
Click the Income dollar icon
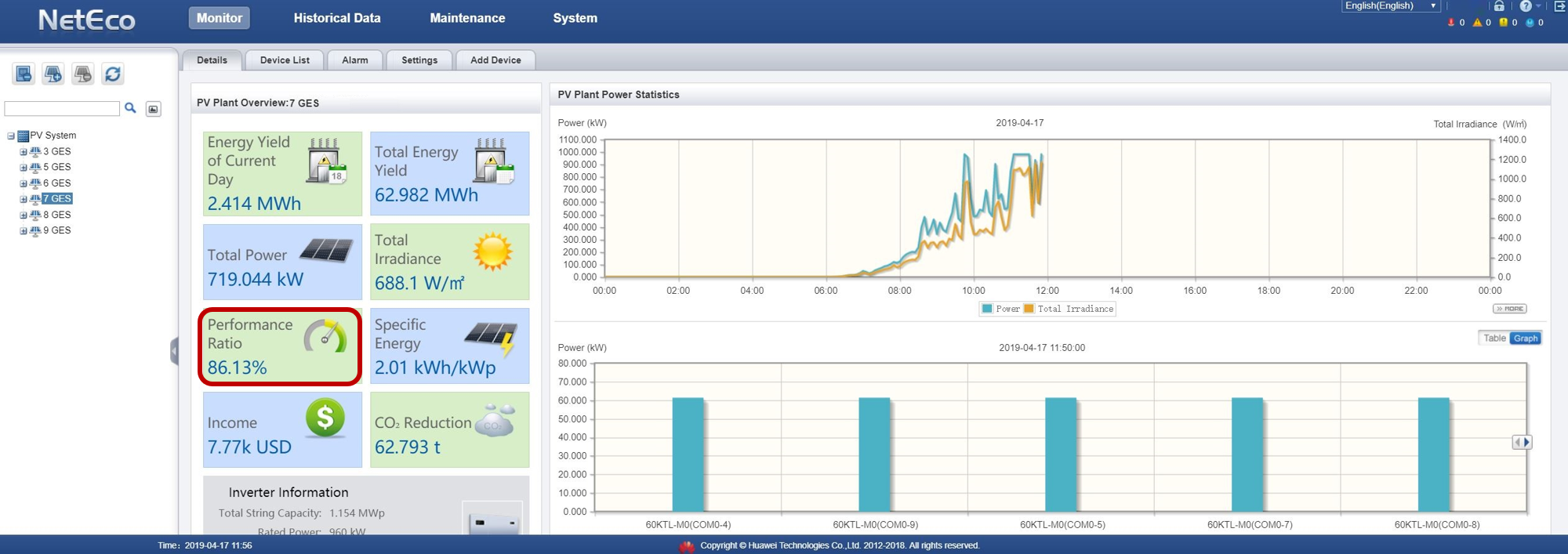(x=325, y=418)
